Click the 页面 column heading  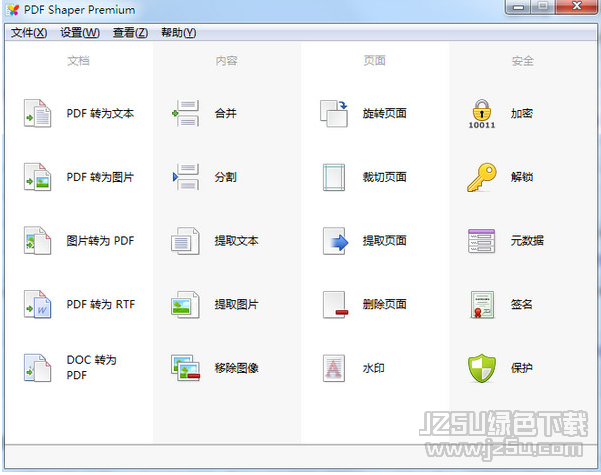click(x=374, y=61)
